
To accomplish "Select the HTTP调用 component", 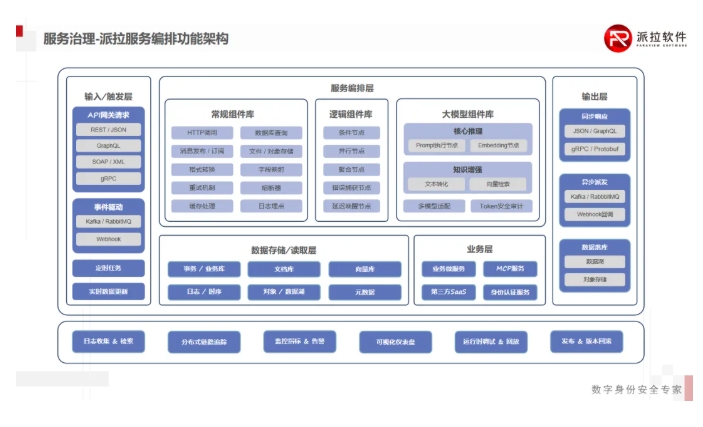I will [x=202, y=133].
